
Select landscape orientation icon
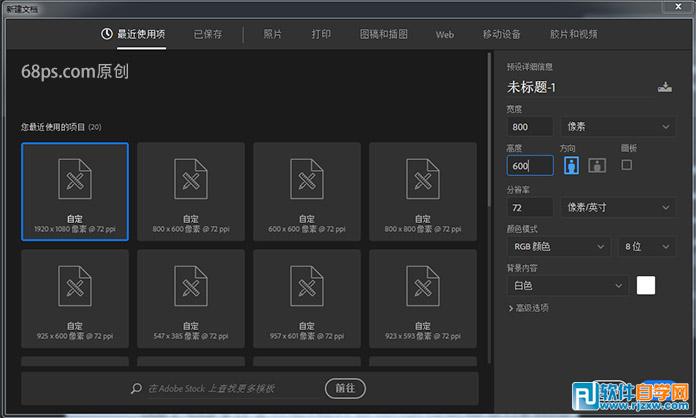tap(597, 166)
